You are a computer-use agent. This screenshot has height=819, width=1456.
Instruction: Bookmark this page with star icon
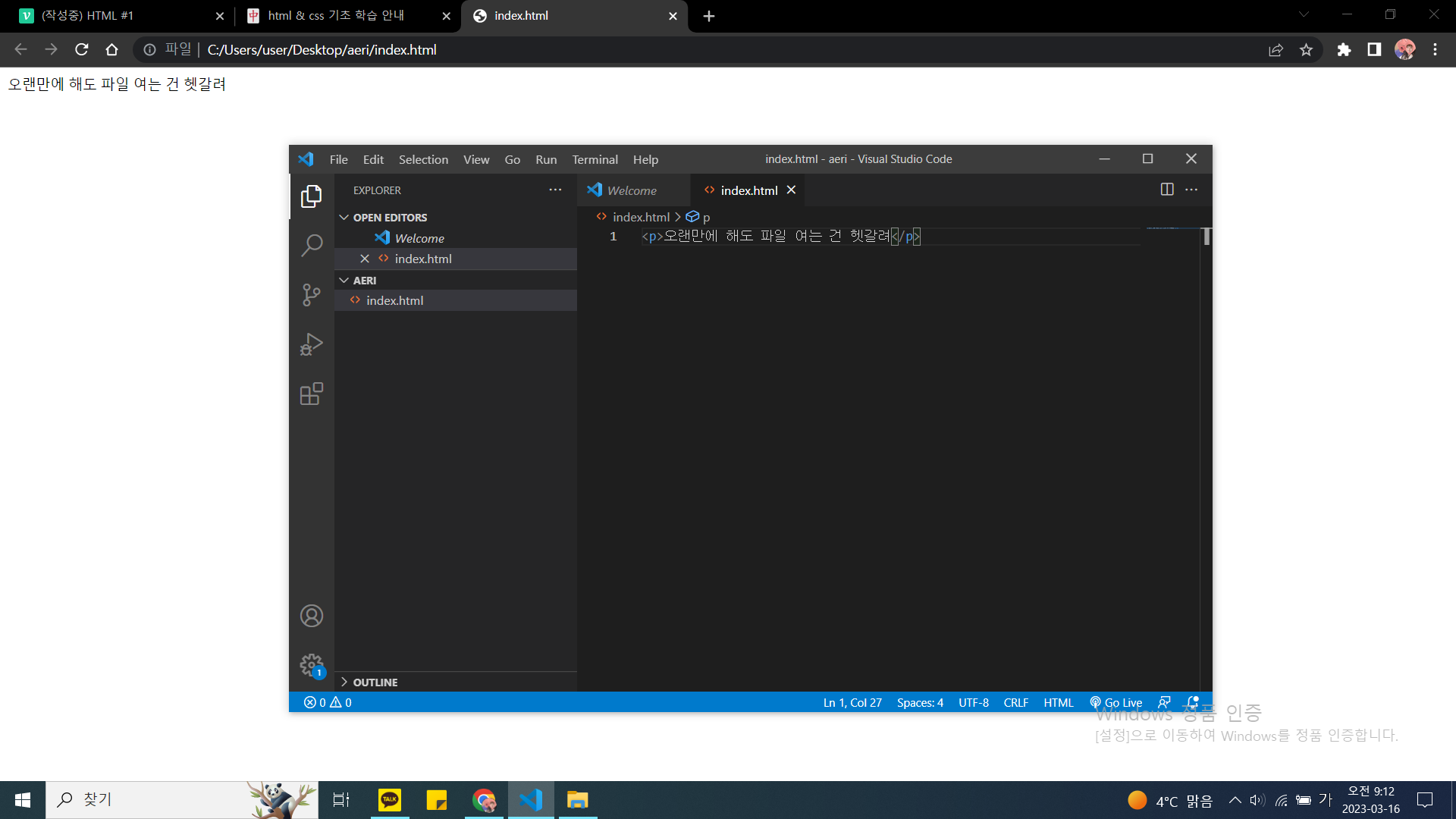[1306, 50]
